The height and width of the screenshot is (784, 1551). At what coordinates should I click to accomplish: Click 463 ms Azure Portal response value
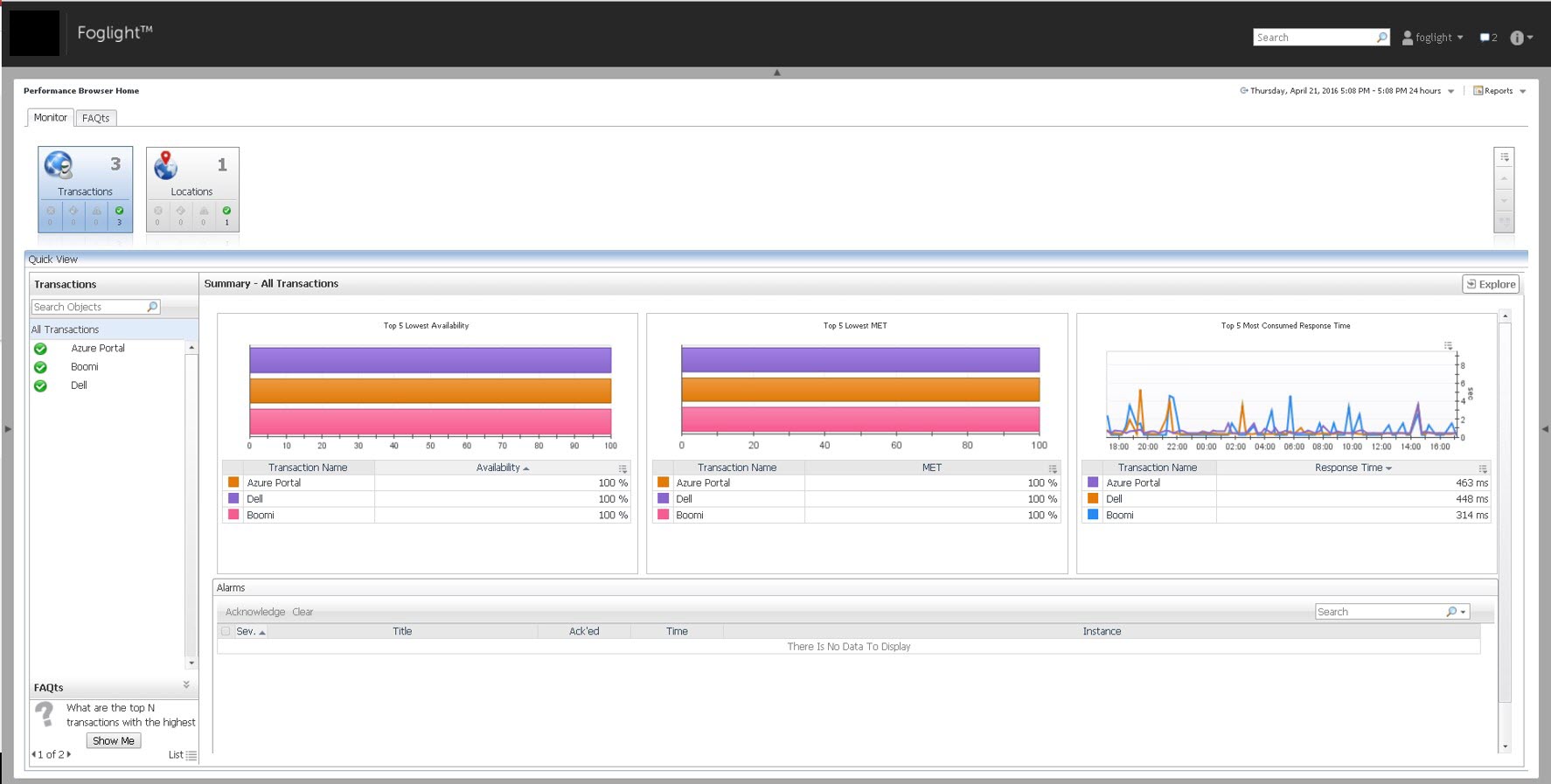click(x=1472, y=482)
